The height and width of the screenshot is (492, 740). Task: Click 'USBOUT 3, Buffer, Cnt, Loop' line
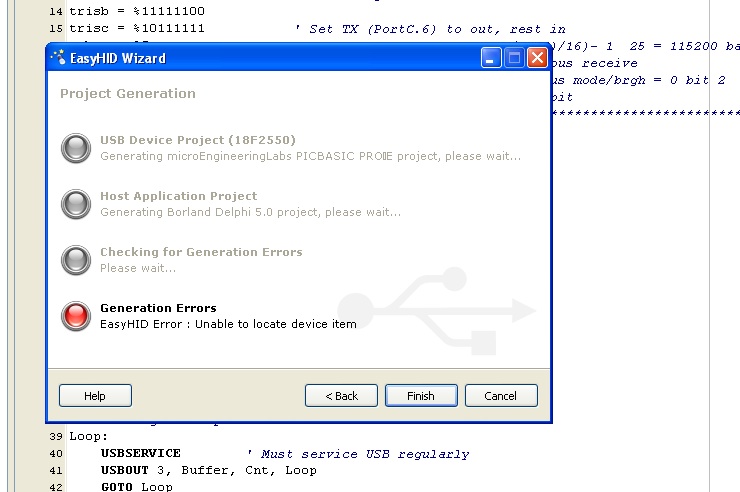pos(209,470)
